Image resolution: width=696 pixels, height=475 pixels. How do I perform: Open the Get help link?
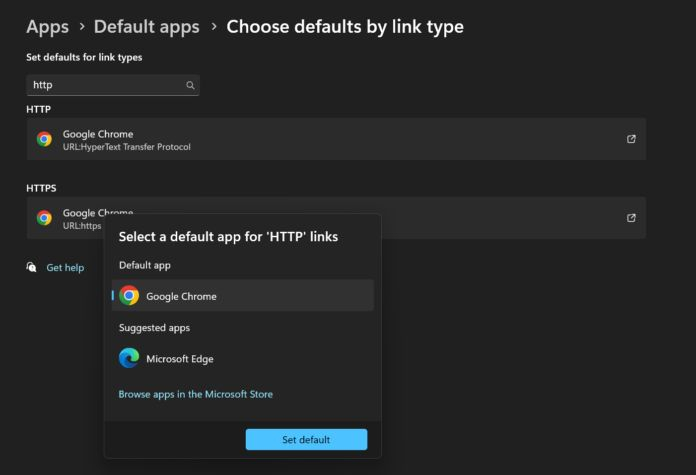tap(65, 268)
